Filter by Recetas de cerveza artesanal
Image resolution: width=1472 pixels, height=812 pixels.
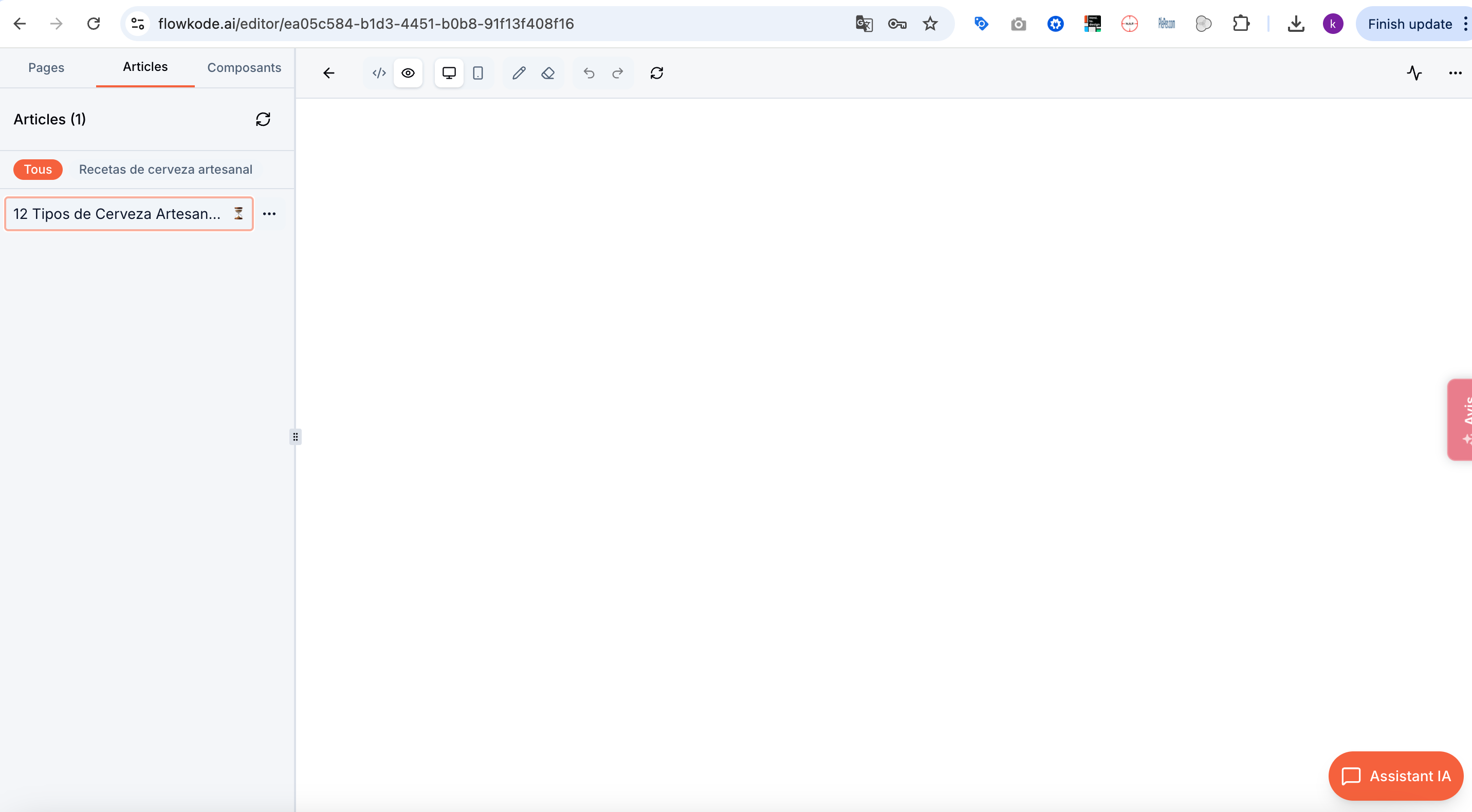tap(165, 169)
